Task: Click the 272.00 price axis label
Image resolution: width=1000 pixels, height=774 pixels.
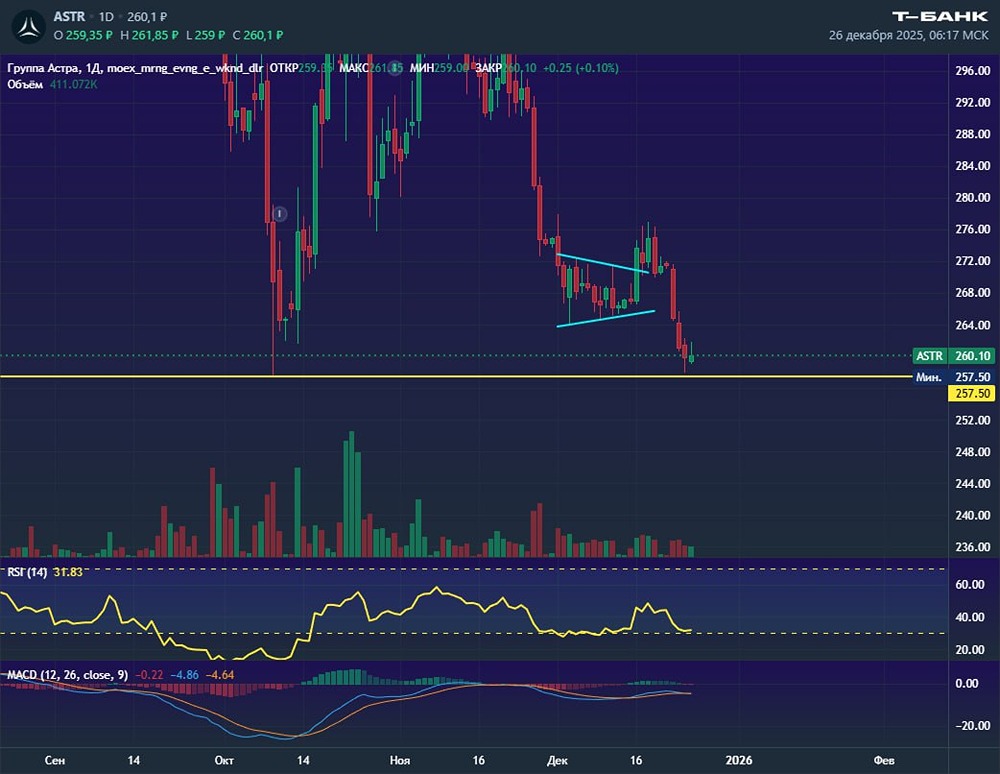Action: (x=972, y=261)
